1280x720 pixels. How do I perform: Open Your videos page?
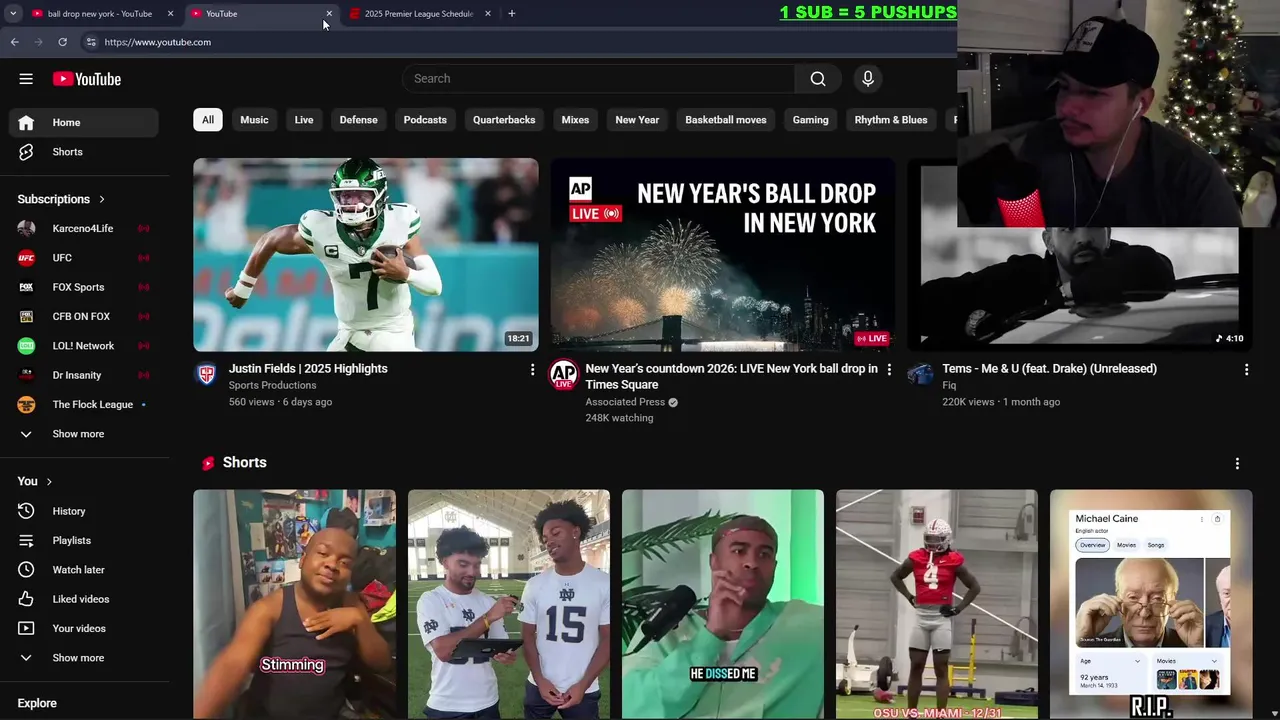click(84, 628)
